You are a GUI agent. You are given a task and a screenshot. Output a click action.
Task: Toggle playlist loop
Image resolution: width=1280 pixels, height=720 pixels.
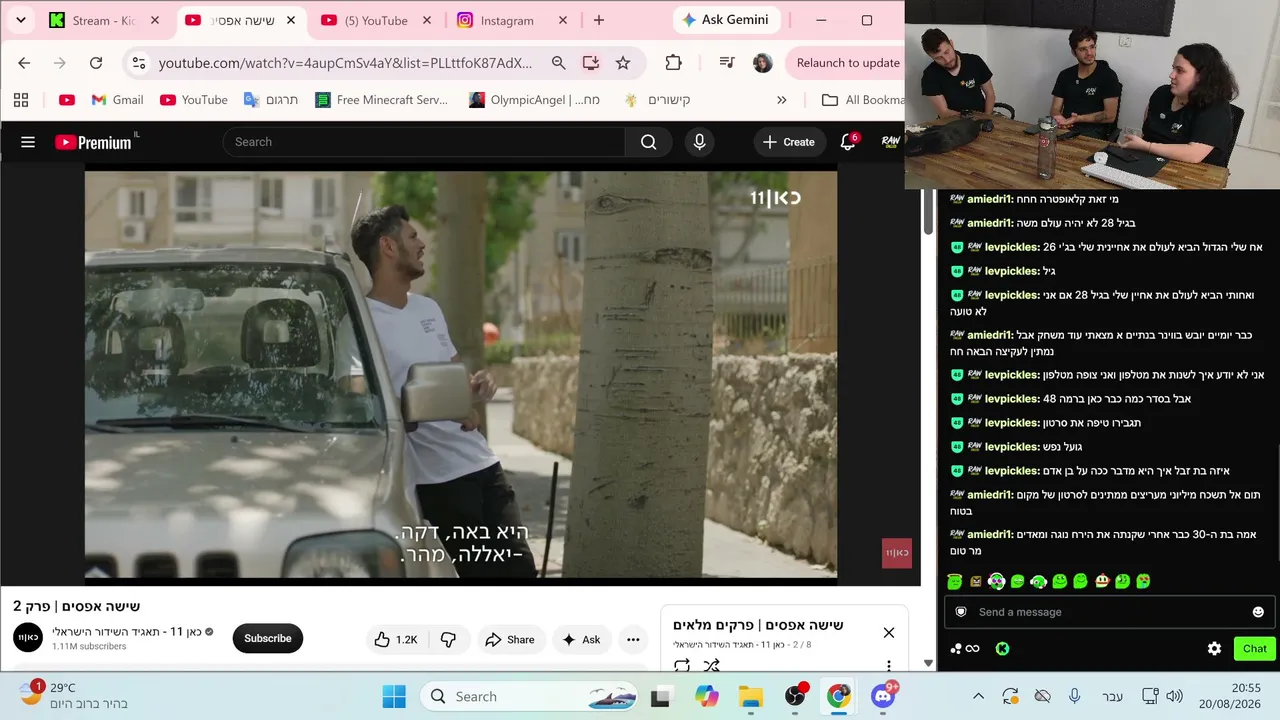click(x=682, y=665)
